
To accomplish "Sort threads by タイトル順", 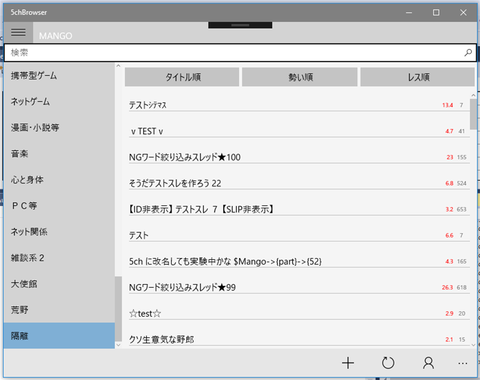I will point(182,77).
